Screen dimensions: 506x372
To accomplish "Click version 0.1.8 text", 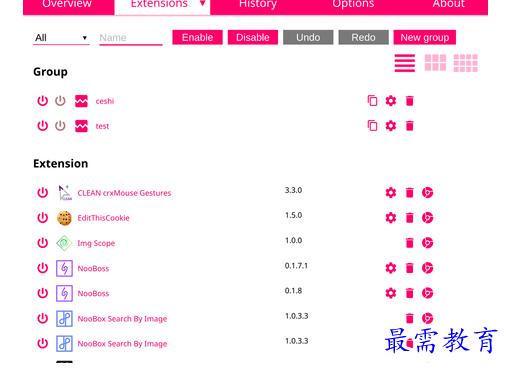I will click(x=293, y=291).
